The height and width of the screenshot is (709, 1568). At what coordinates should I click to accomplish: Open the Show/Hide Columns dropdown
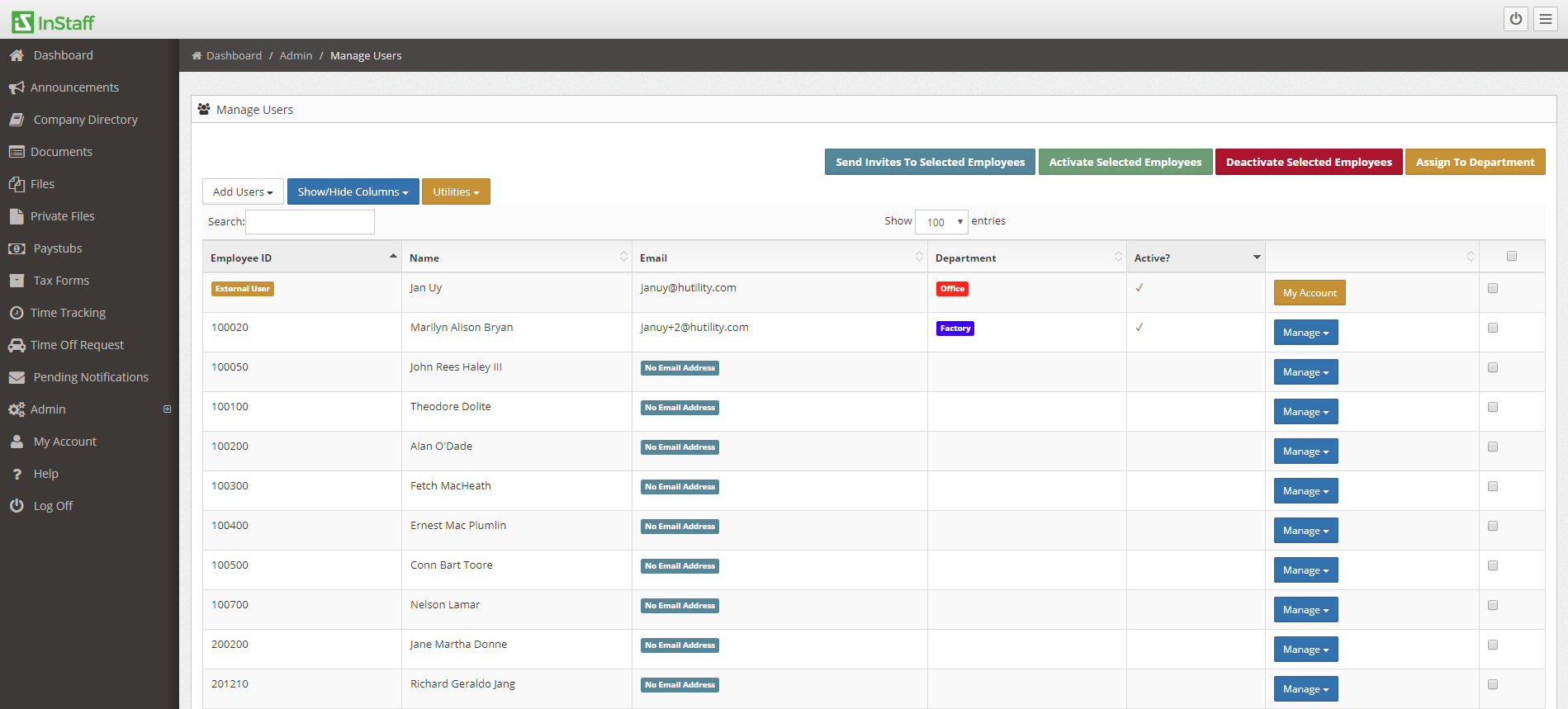coord(353,191)
